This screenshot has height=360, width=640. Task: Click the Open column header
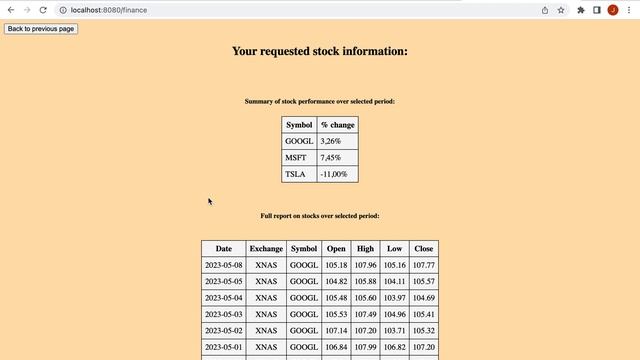pyautogui.click(x=336, y=249)
